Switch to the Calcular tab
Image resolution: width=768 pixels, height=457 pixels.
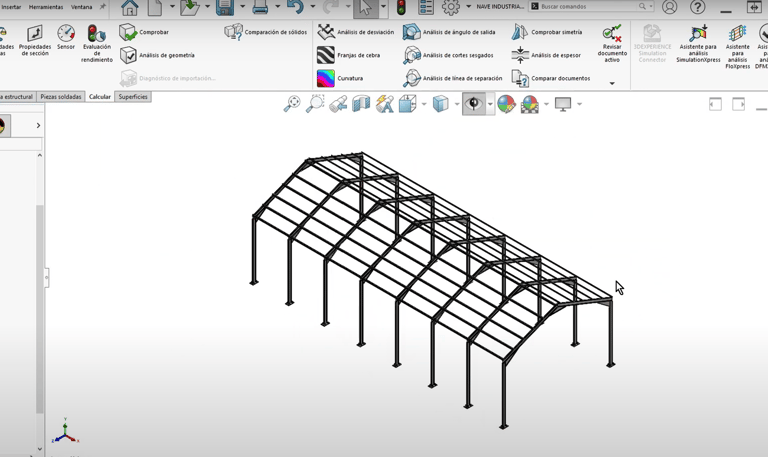[x=99, y=97]
